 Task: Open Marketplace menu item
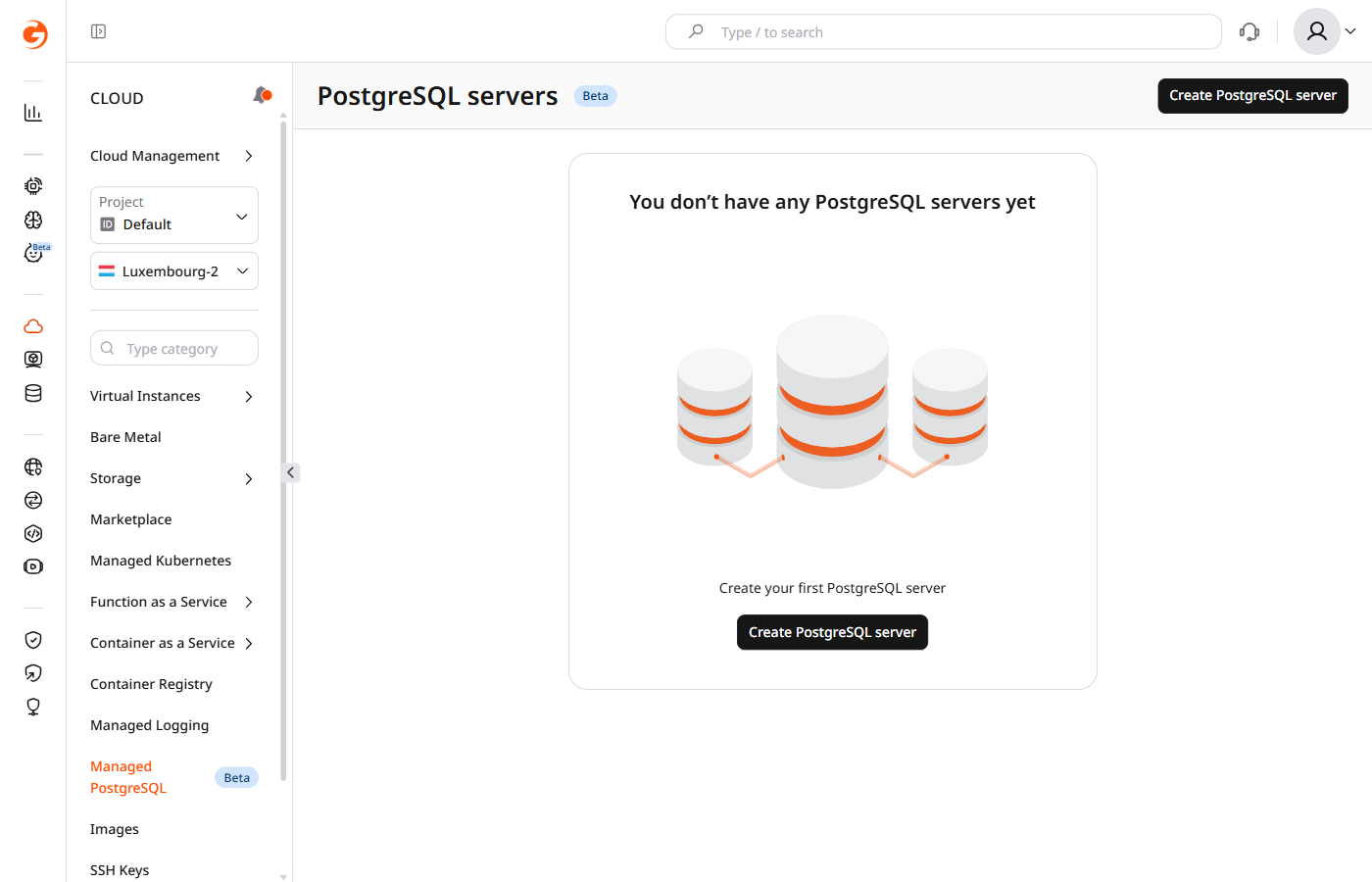[x=131, y=519]
